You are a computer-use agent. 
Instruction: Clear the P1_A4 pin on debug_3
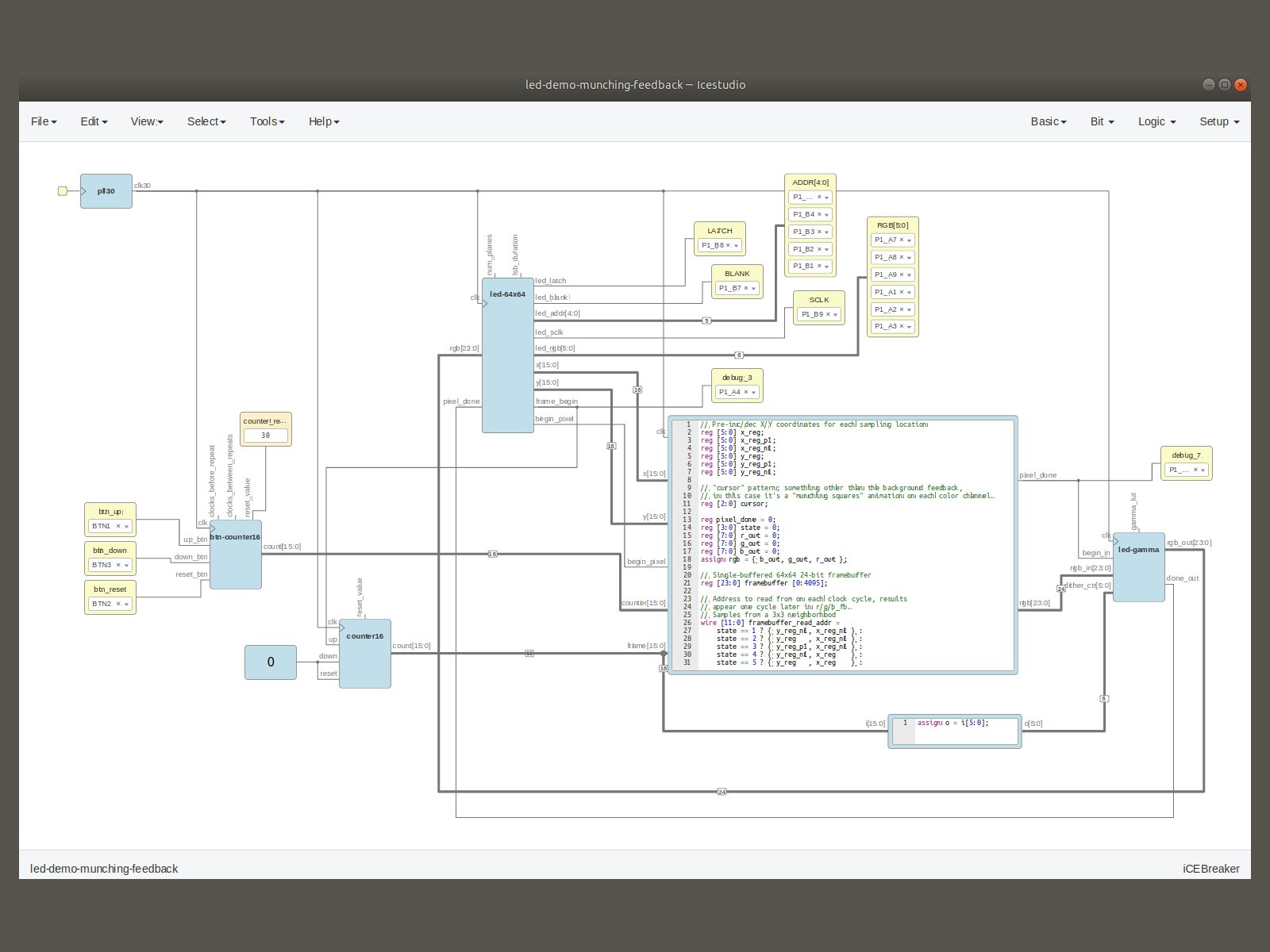pyautogui.click(x=745, y=393)
